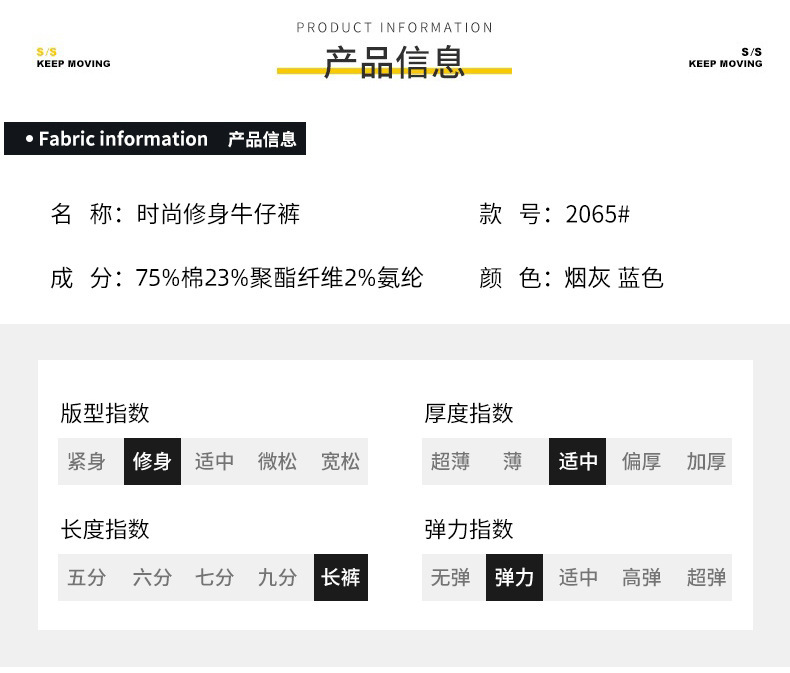Click the black S/S KEEP MOVING logo

pos(726,57)
